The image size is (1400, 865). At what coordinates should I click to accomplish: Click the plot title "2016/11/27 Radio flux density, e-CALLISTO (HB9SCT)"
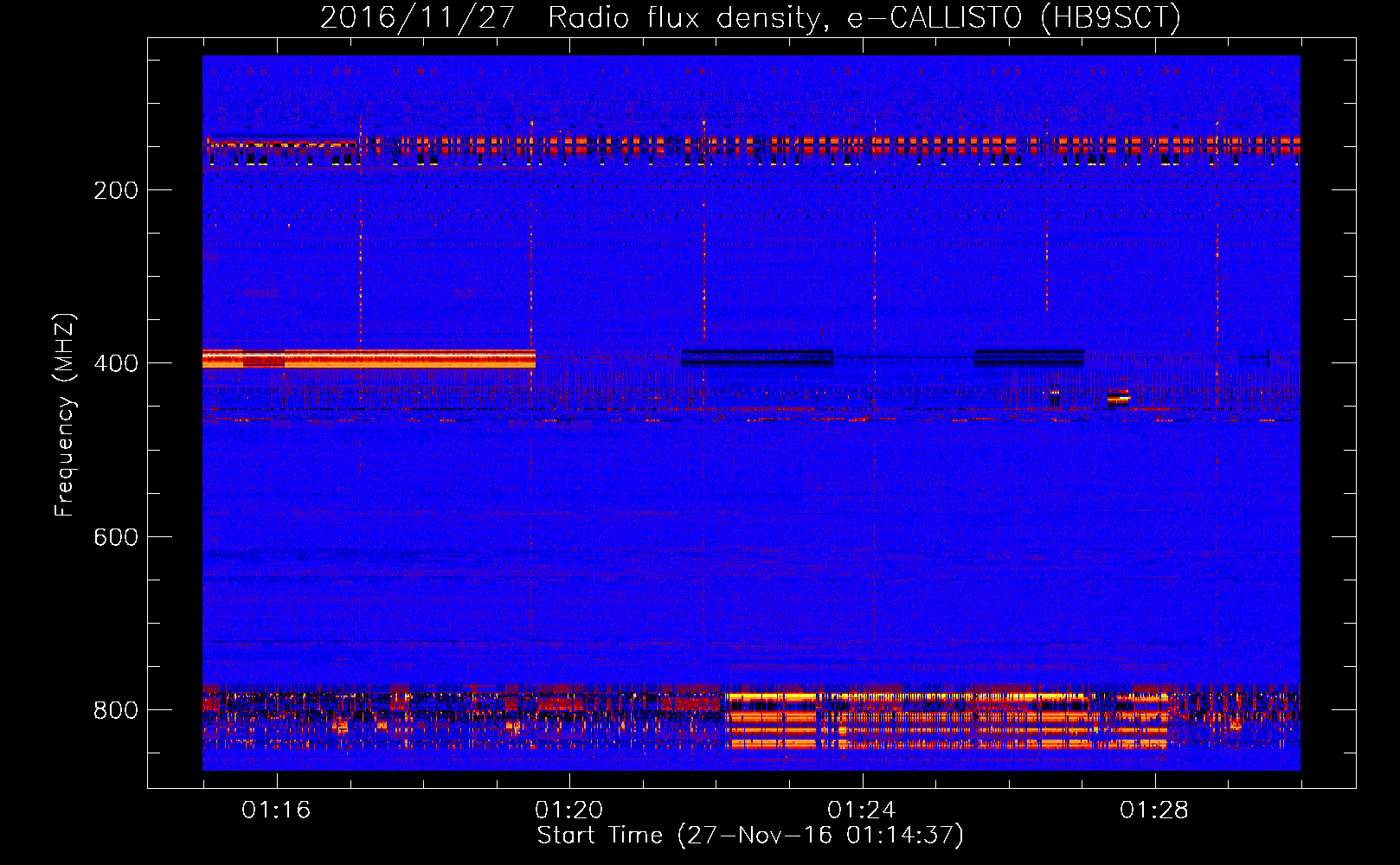(750, 17)
